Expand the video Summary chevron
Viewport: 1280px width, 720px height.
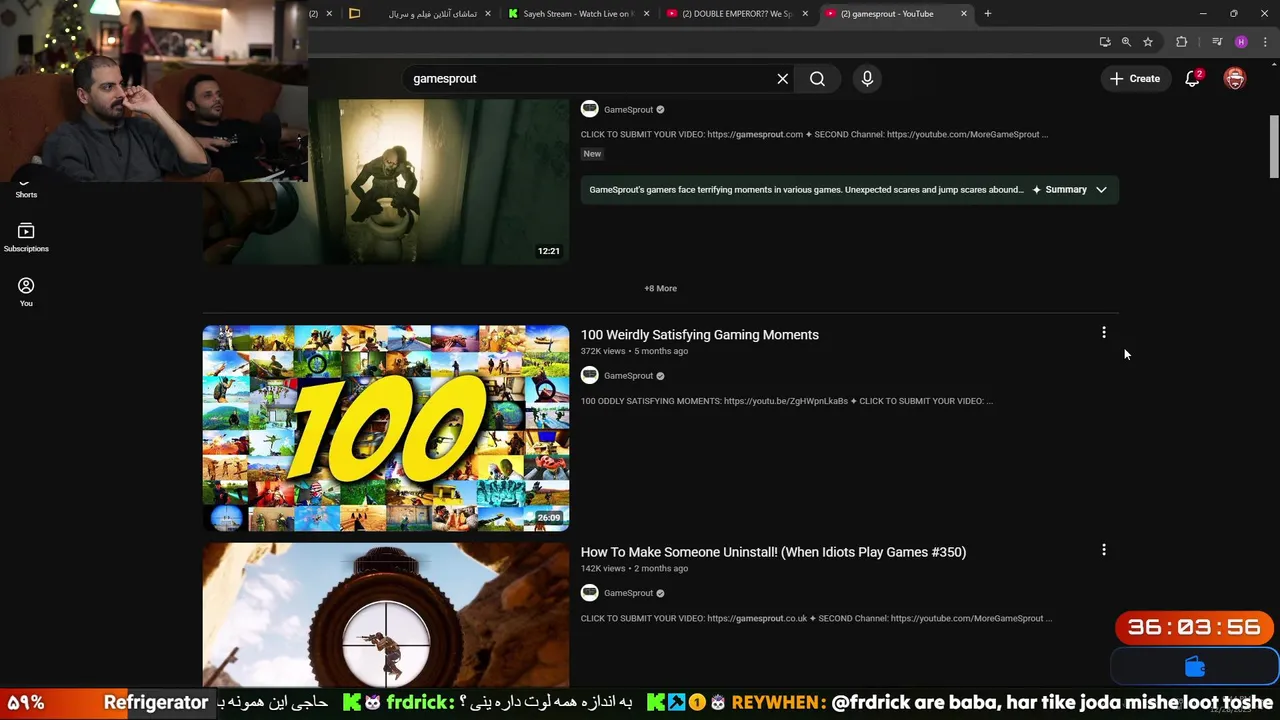(1101, 190)
